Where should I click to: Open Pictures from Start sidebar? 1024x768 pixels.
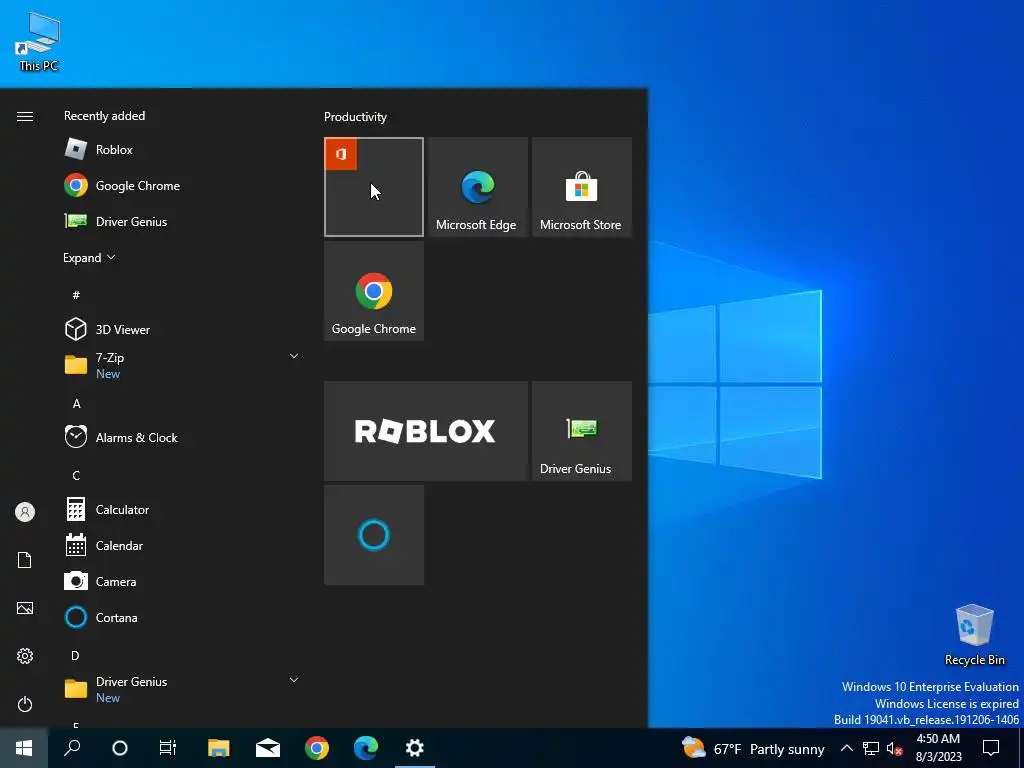click(25, 608)
